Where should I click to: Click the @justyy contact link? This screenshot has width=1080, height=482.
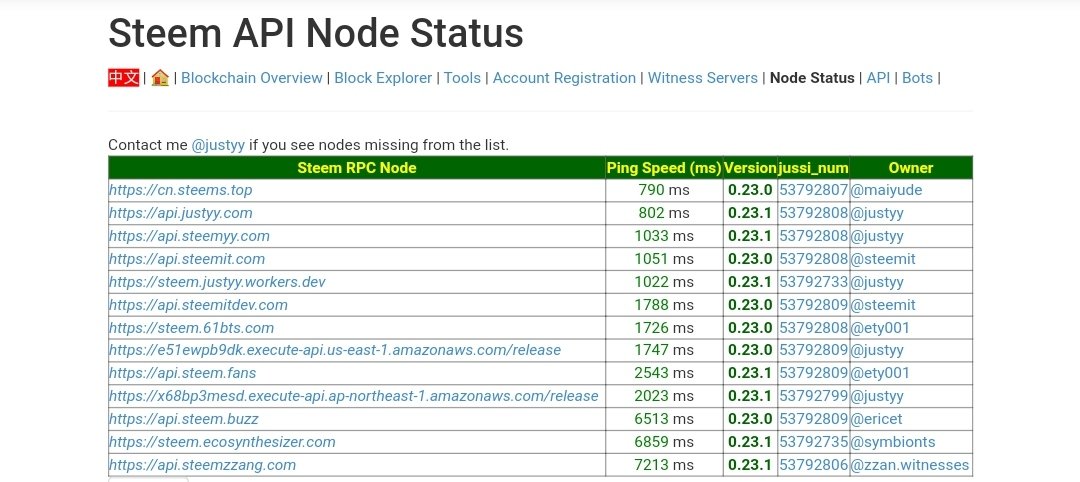coord(218,145)
